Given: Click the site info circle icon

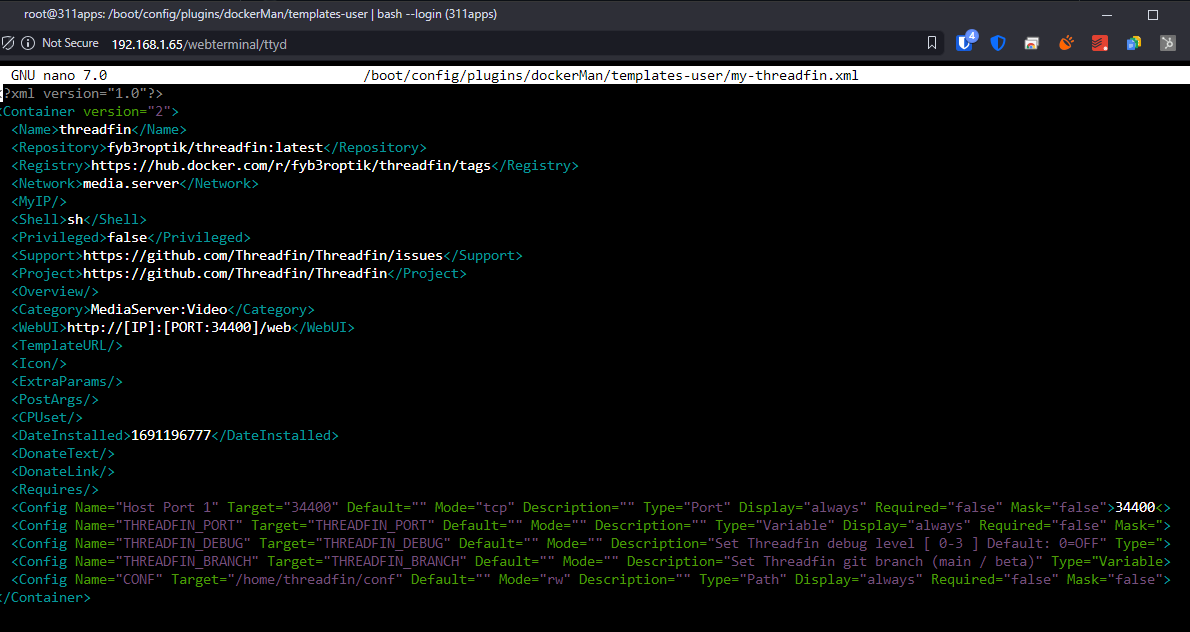Looking at the screenshot, I should [x=27, y=43].
